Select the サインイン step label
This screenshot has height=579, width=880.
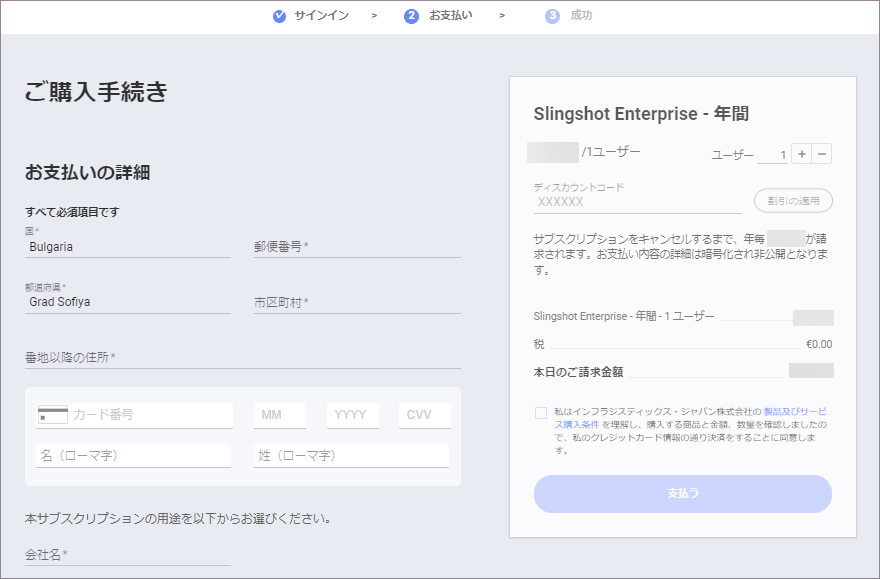pyautogui.click(x=322, y=16)
